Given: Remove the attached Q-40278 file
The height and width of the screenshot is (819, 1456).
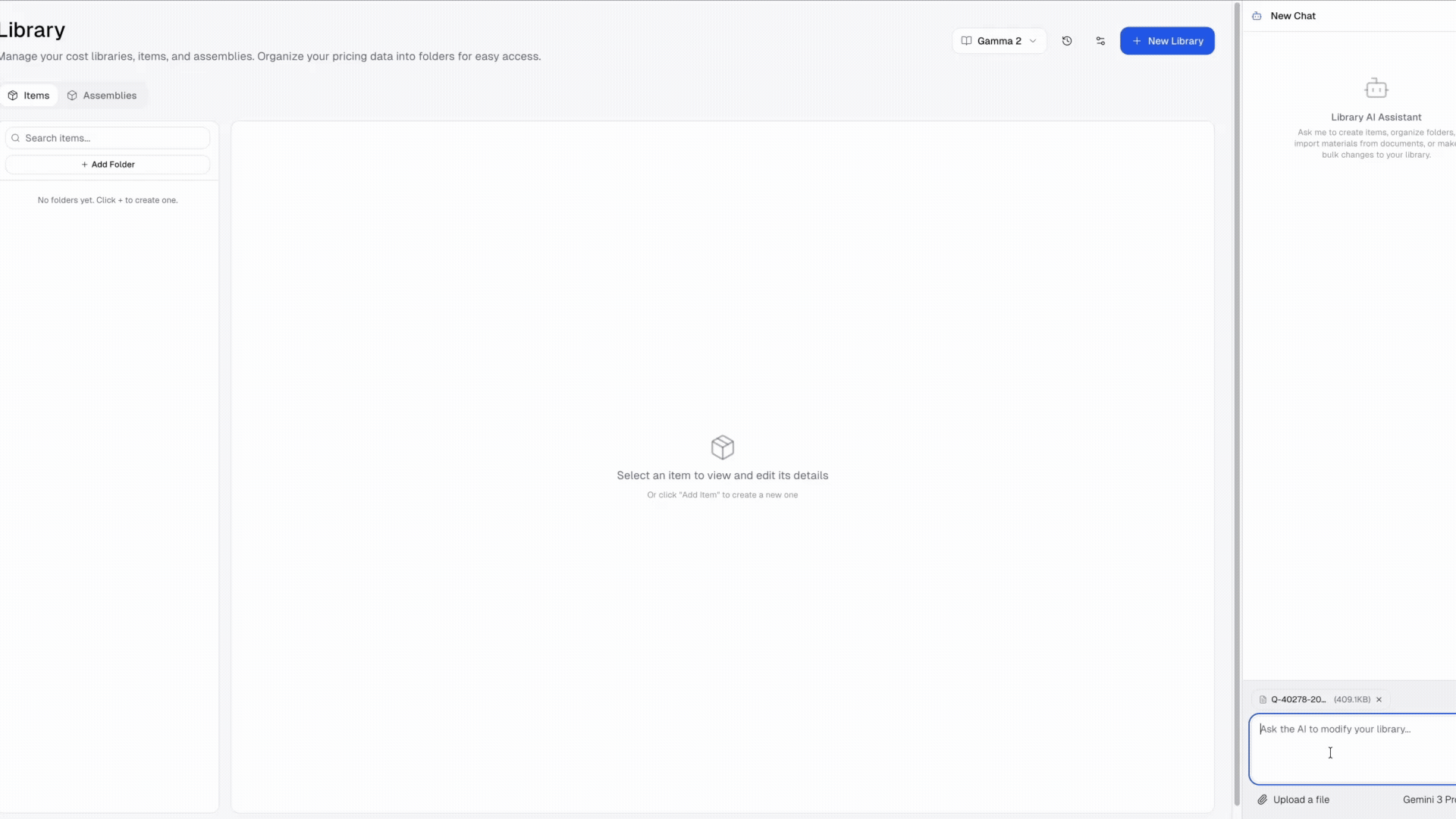Looking at the screenshot, I should [x=1379, y=699].
